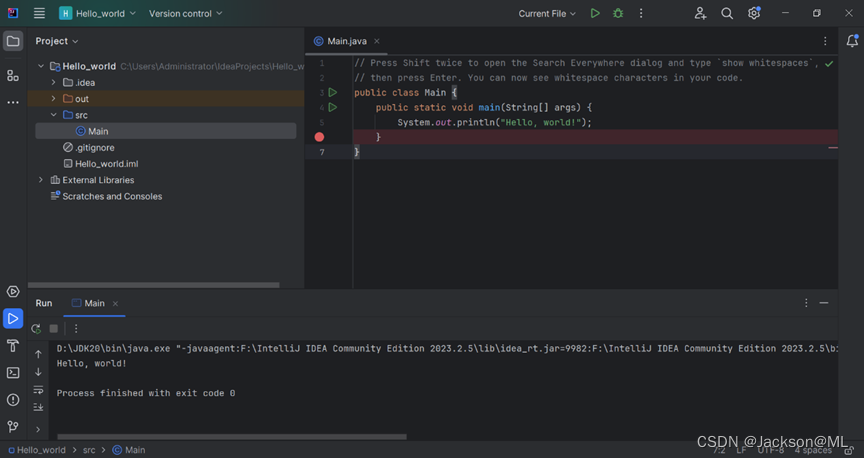
Task: Toggle the Project tool window folder icon
Action: pyautogui.click(x=13, y=41)
